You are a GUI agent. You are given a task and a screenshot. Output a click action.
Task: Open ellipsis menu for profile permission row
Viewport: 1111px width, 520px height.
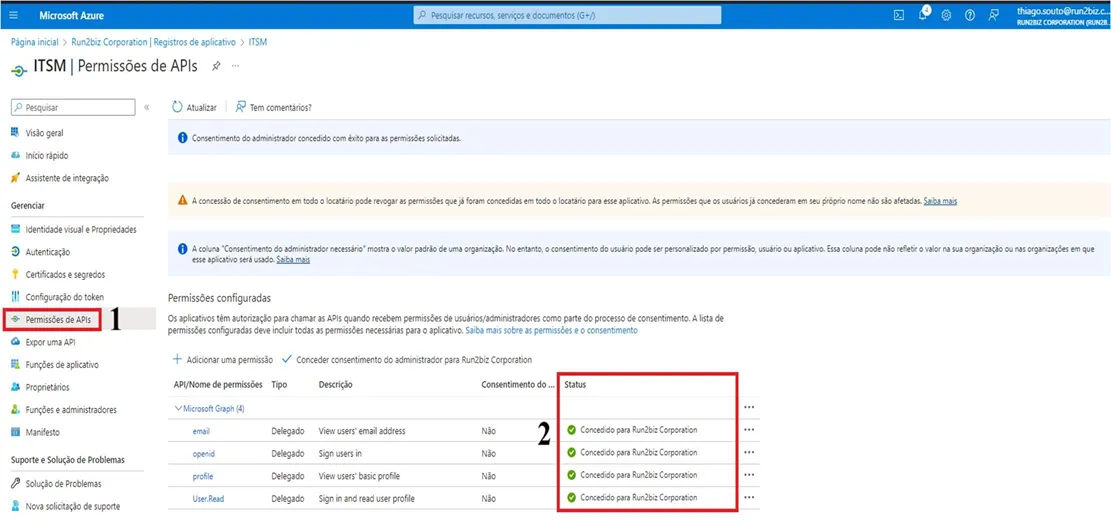pyautogui.click(x=749, y=475)
